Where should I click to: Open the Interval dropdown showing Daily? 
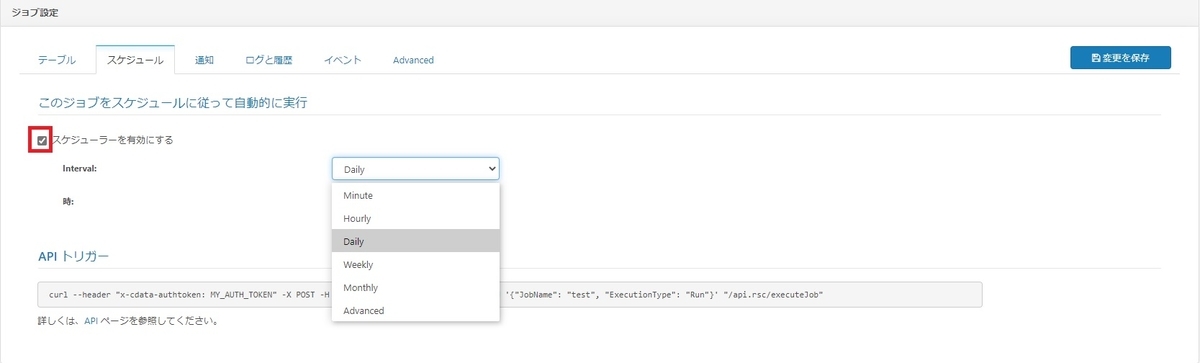[x=415, y=169]
